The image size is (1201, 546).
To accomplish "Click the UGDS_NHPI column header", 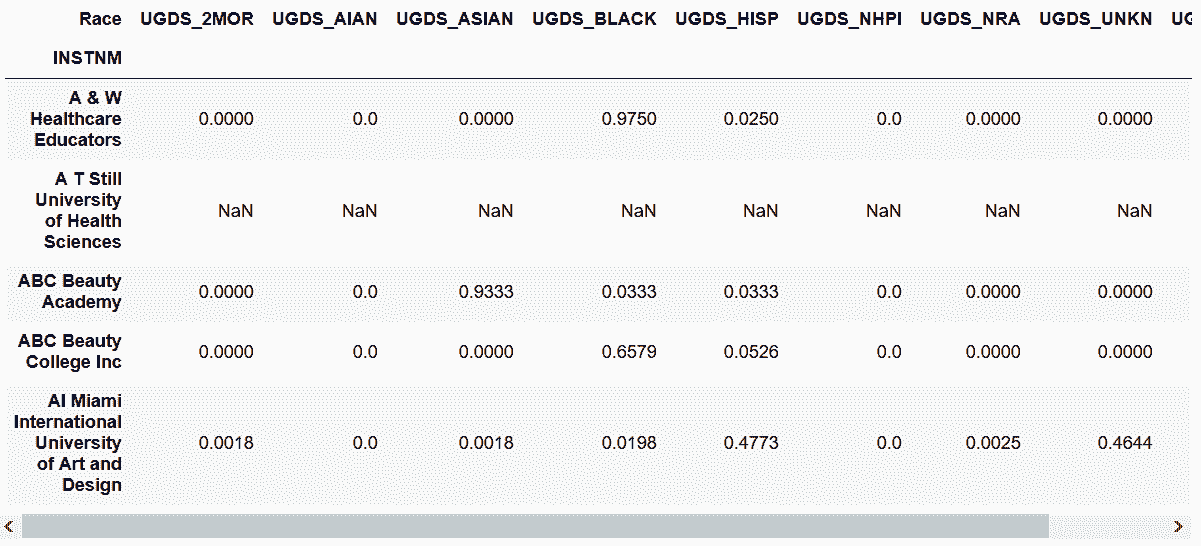I will 849,19.
